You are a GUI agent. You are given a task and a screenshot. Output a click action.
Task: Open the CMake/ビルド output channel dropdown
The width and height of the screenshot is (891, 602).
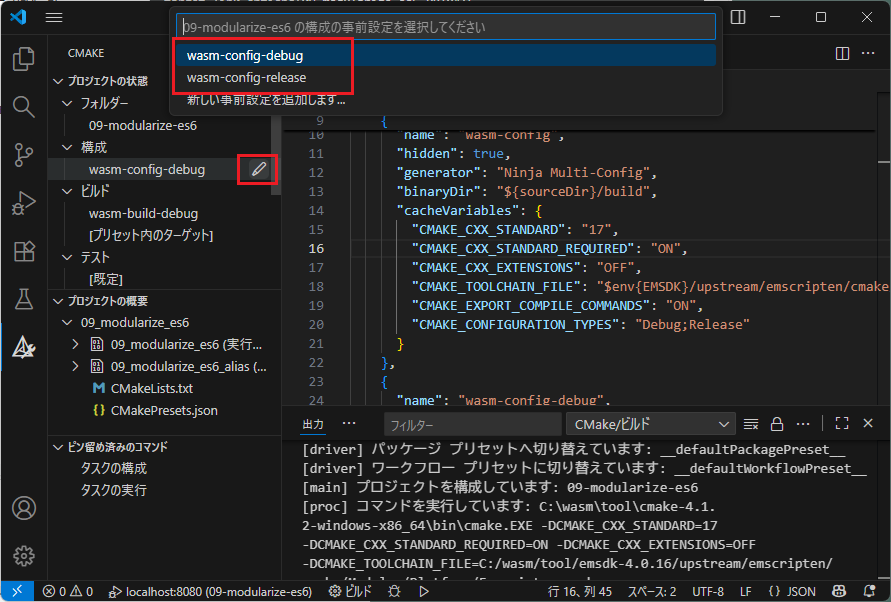[651, 424]
